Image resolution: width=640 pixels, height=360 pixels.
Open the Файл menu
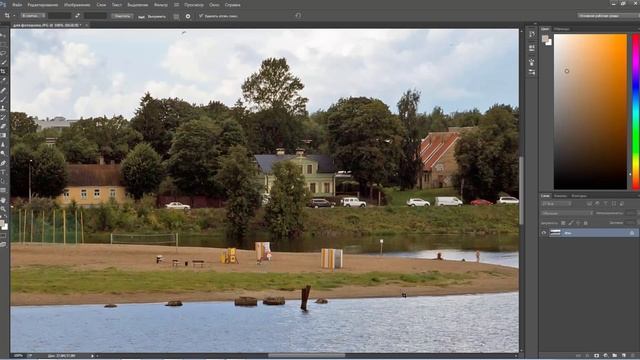[x=17, y=5]
